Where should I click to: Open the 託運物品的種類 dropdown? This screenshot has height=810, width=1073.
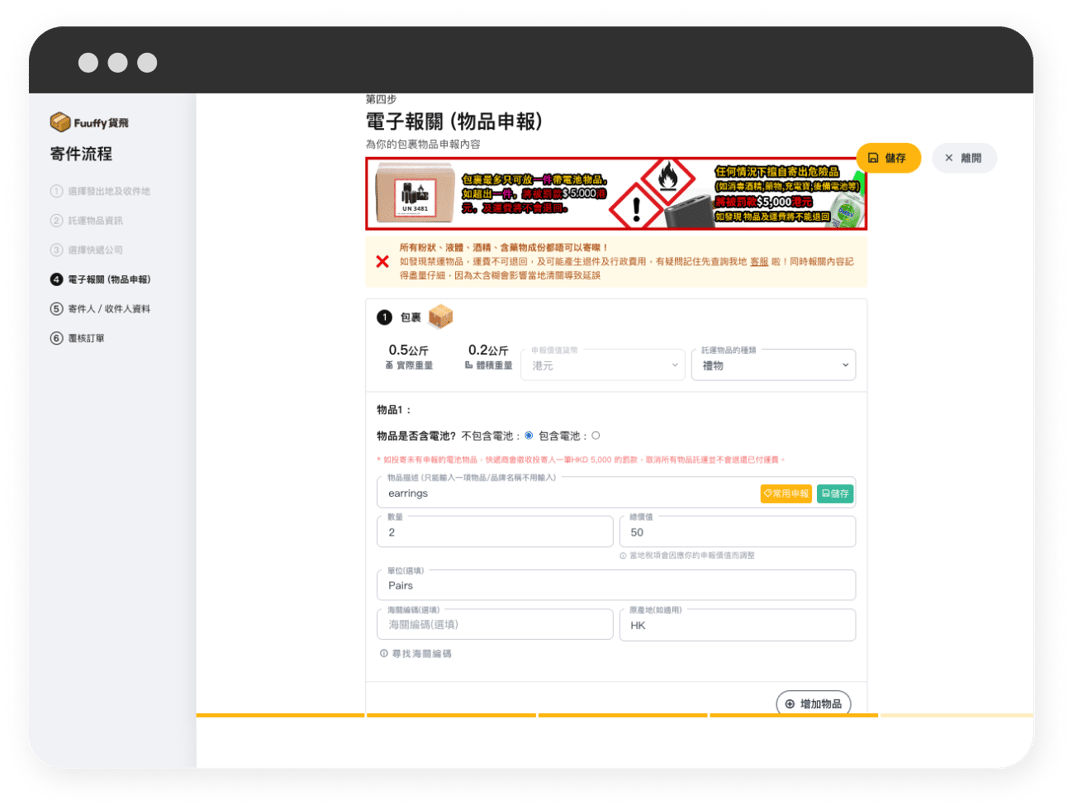(773, 365)
